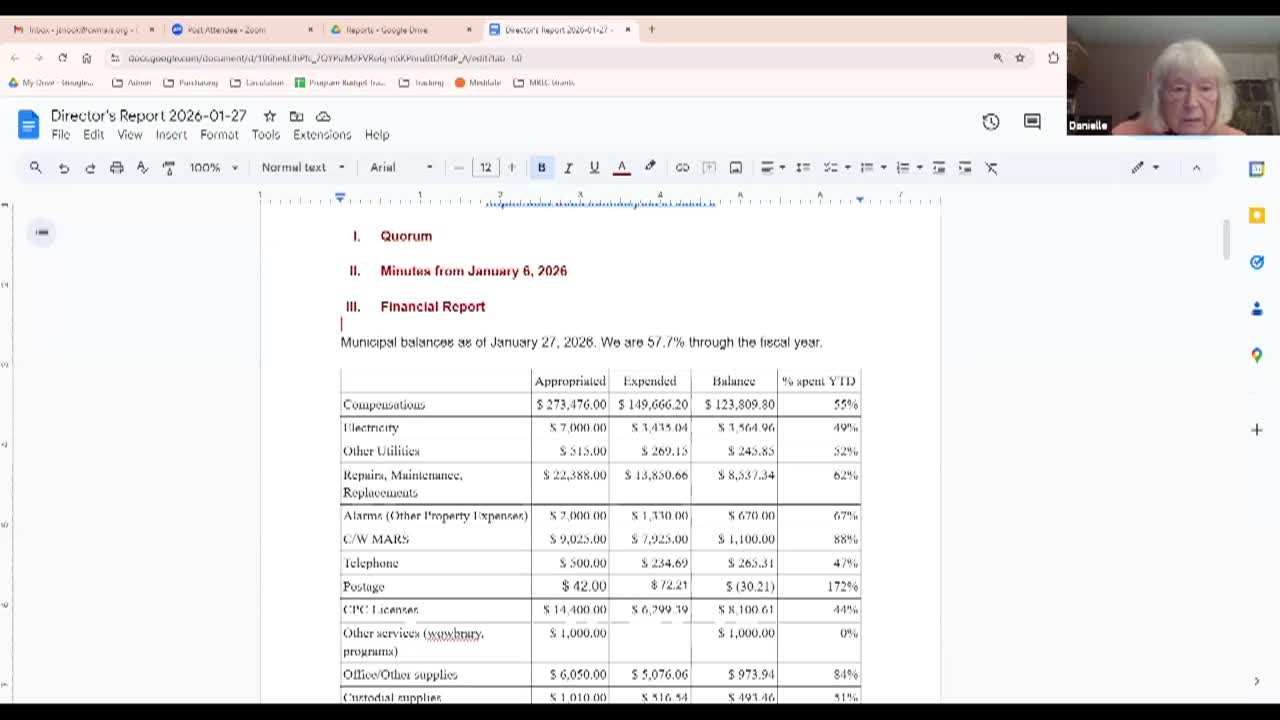Click the font size field showing 12
Screen dimensions: 1280x720
tap(485, 168)
